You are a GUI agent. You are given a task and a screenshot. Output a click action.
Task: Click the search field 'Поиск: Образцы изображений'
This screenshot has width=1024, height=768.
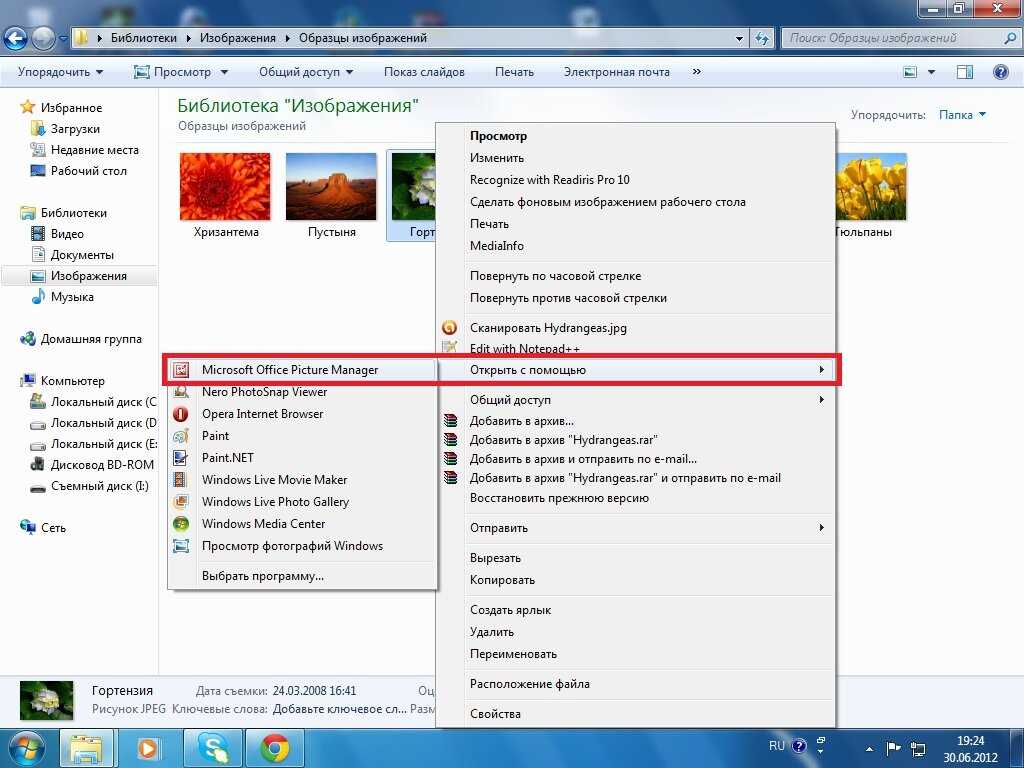pyautogui.click(x=901, y=39)
